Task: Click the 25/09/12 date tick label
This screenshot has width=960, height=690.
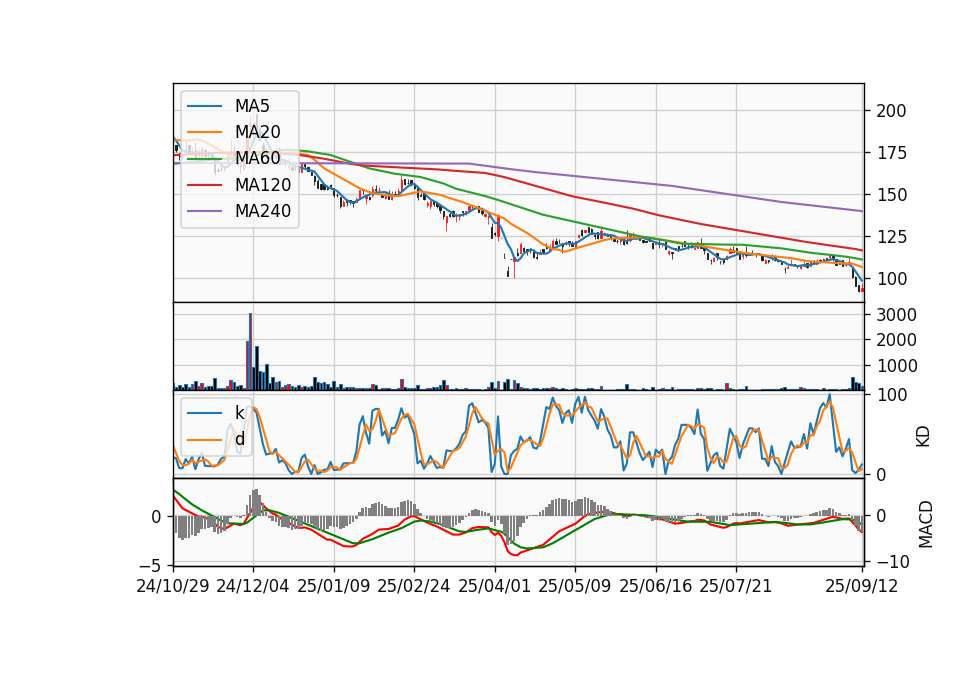Action: point(861,587)
